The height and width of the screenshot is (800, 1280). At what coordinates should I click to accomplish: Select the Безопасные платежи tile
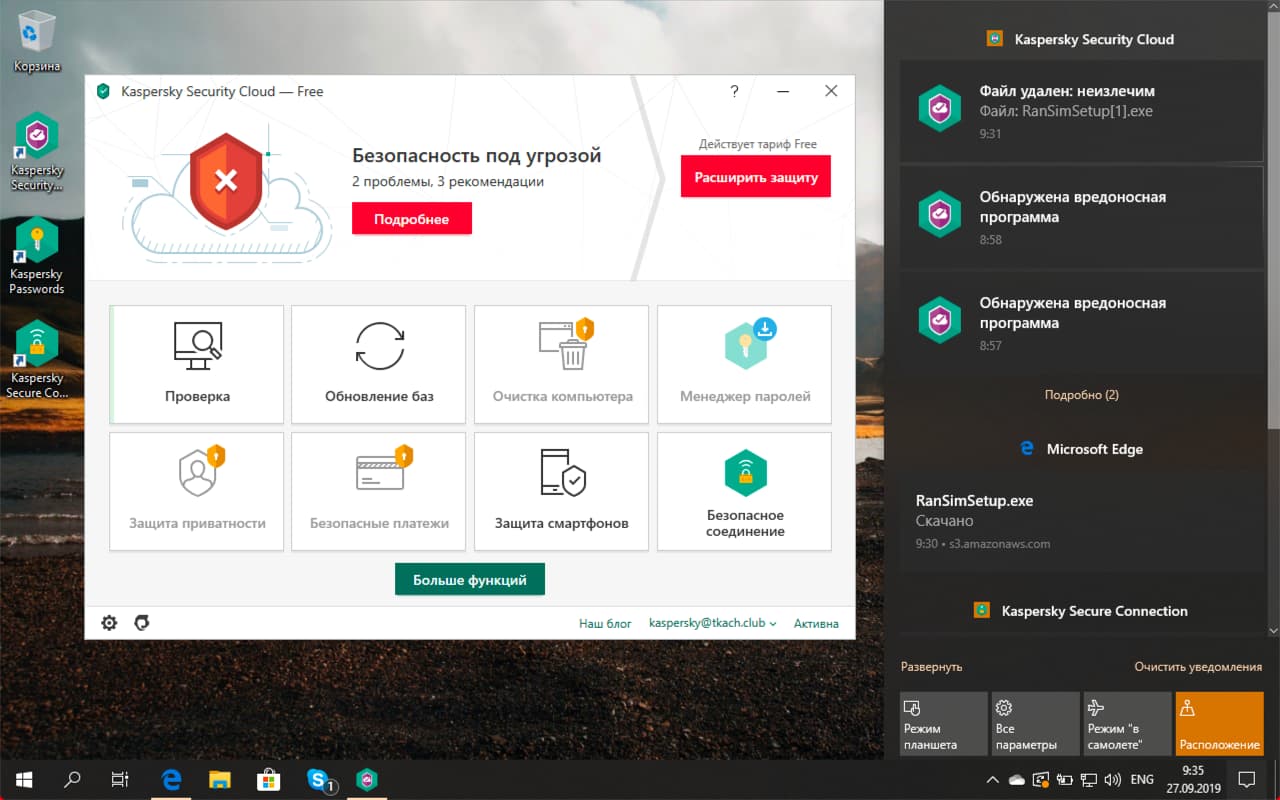pos(378,491)
